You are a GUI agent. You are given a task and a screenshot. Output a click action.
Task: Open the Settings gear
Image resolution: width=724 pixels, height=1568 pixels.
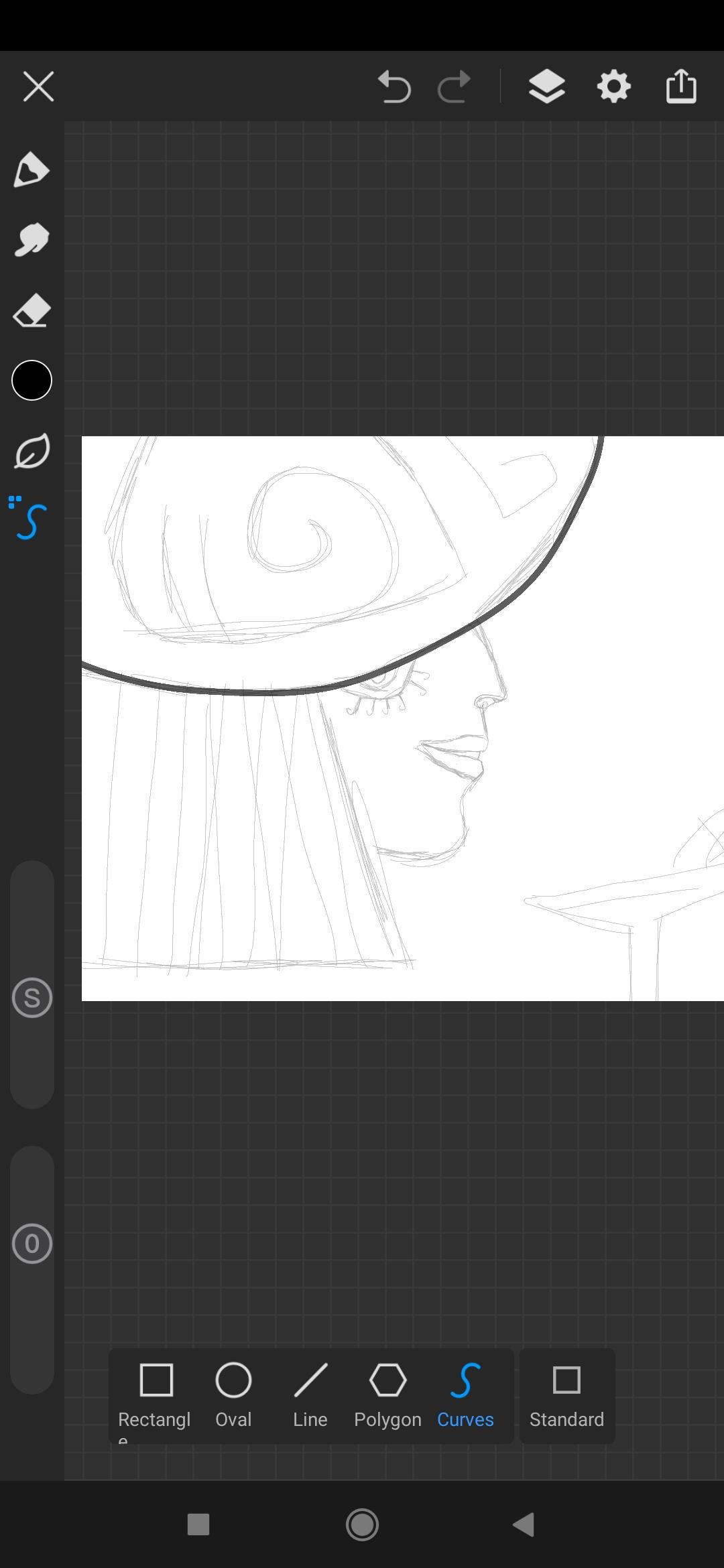pyautogui.click(x=613, y=86)
